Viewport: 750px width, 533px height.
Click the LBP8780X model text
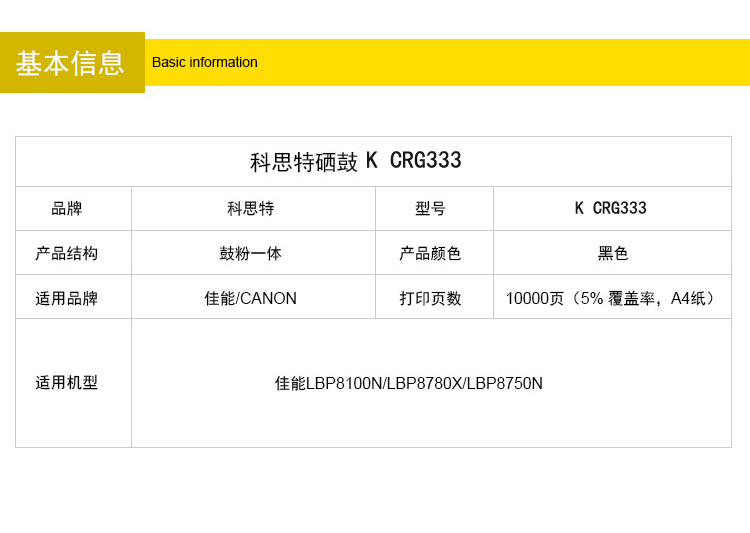click(x=424, y=384)
